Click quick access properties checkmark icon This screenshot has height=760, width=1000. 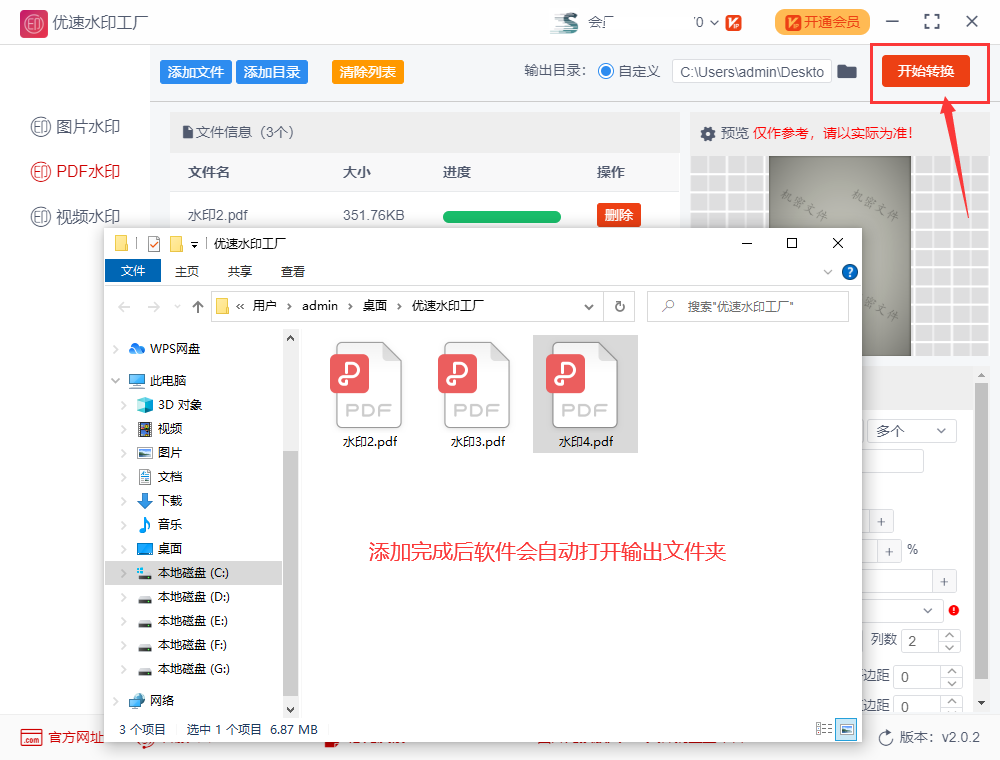[x=154, y=244]
